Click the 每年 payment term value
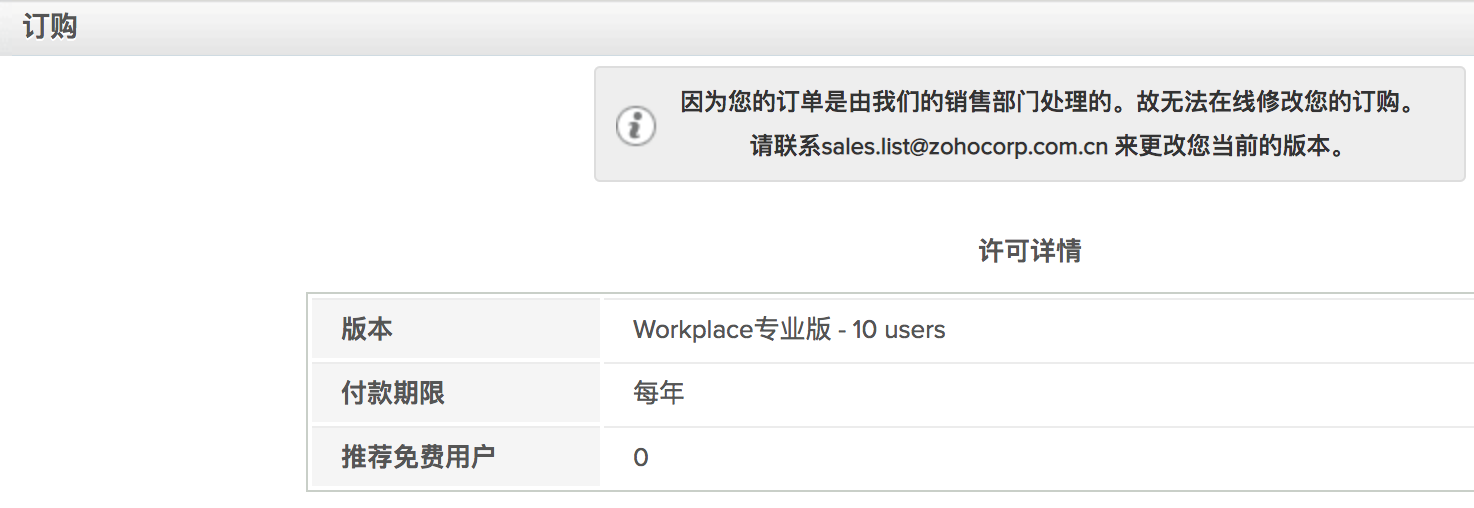This screenshot has width=1474, height=508. (x=659, y=393)
